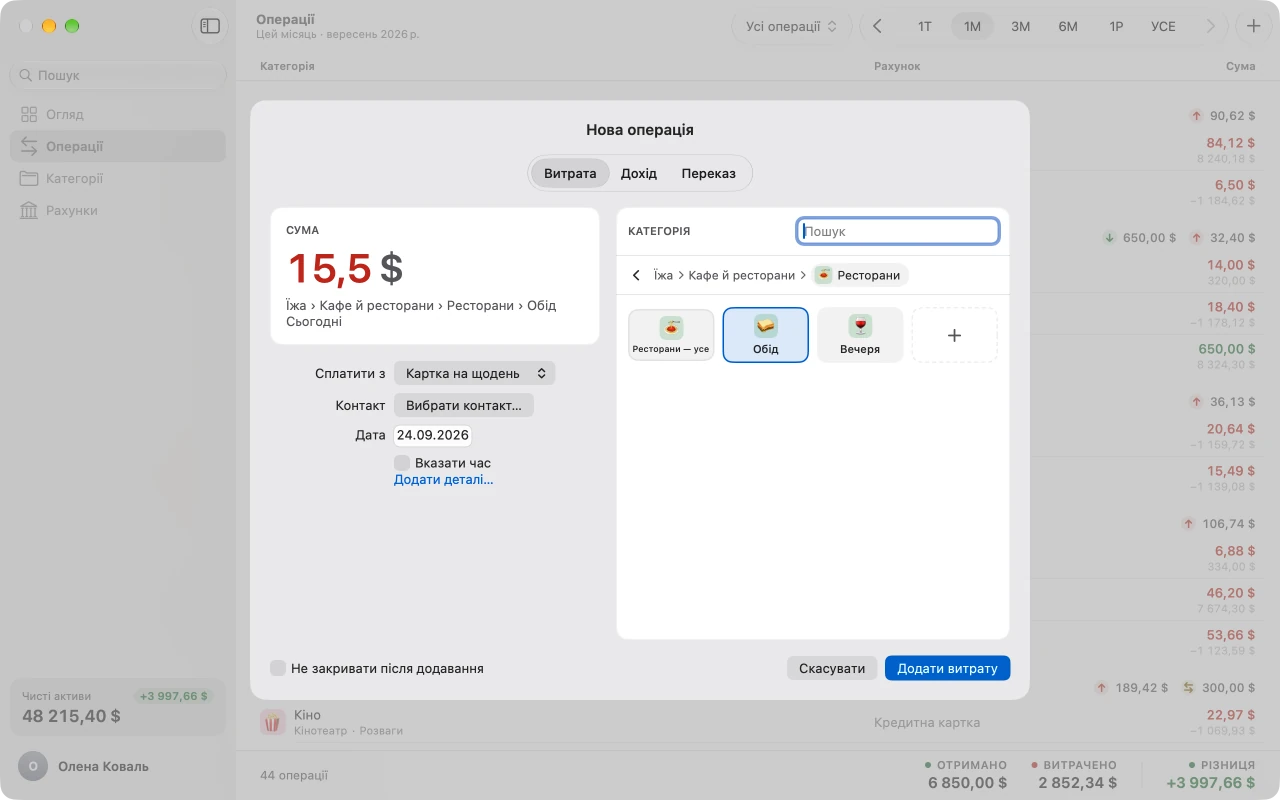This screenshot has width=1280, height=800.
Task: Go back in the category breadcrumb
Action: [636, 275]
